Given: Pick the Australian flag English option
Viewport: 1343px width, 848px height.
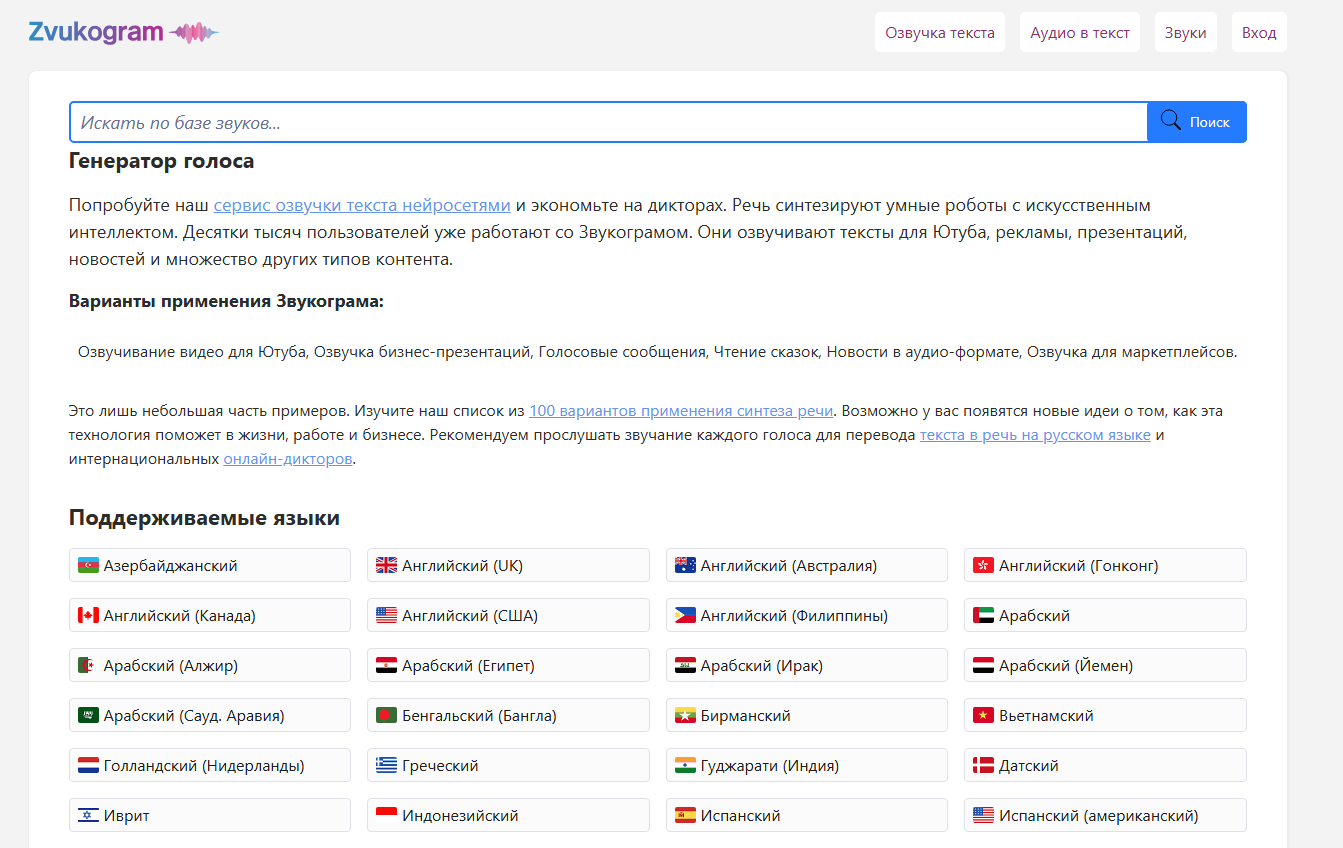Looking at the screenshot, I should (806, 565).
